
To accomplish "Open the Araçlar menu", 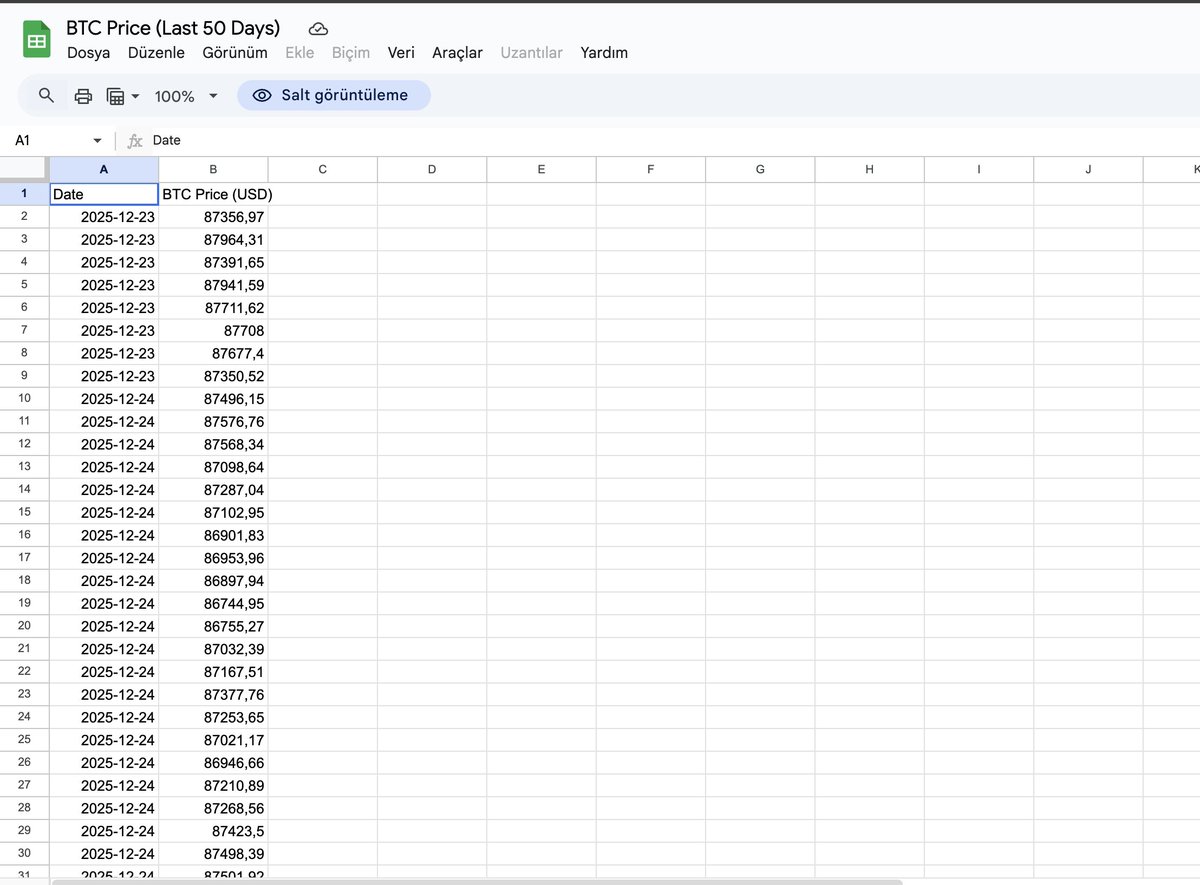I will (x=457, y=53).
